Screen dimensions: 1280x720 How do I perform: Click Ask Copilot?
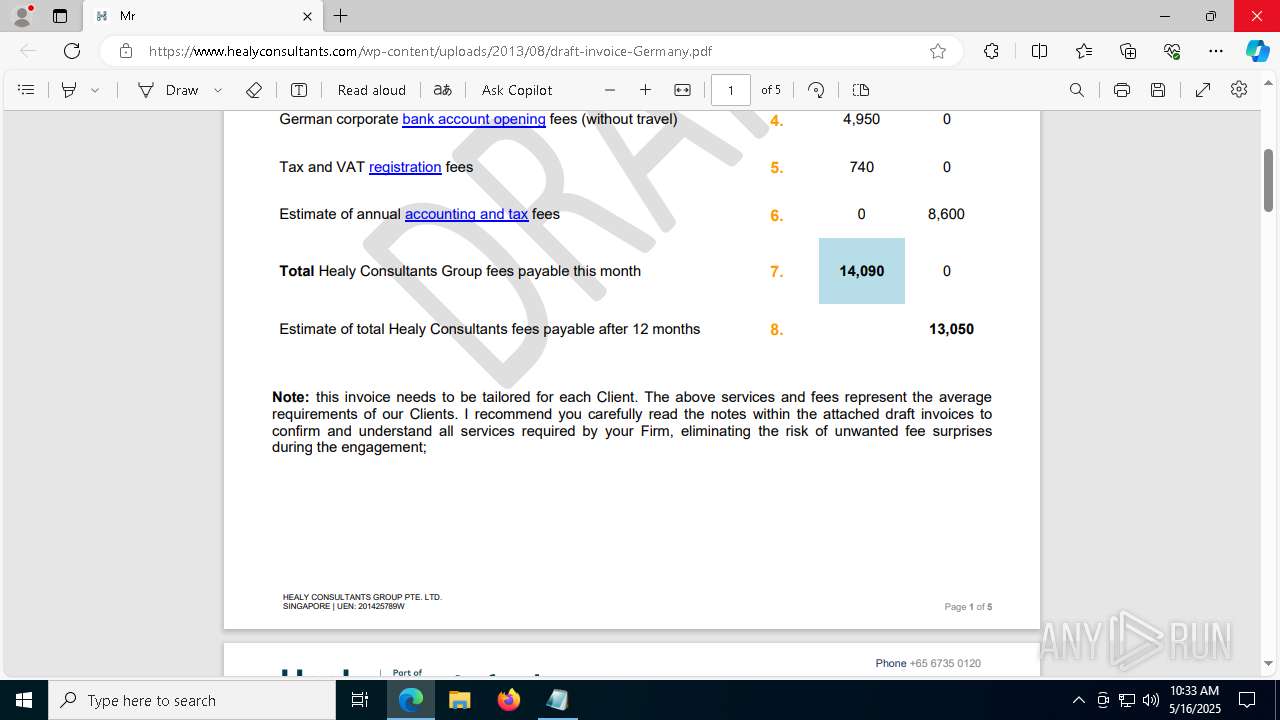click(517, 90)
